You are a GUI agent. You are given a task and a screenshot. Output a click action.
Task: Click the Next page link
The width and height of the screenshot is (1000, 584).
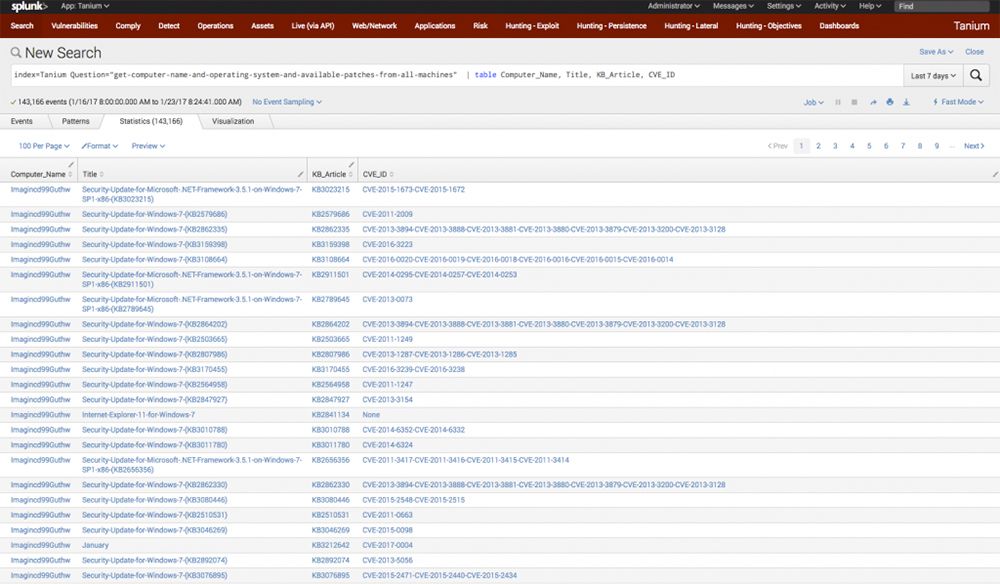pyautogui.click(x=974, y=146)
